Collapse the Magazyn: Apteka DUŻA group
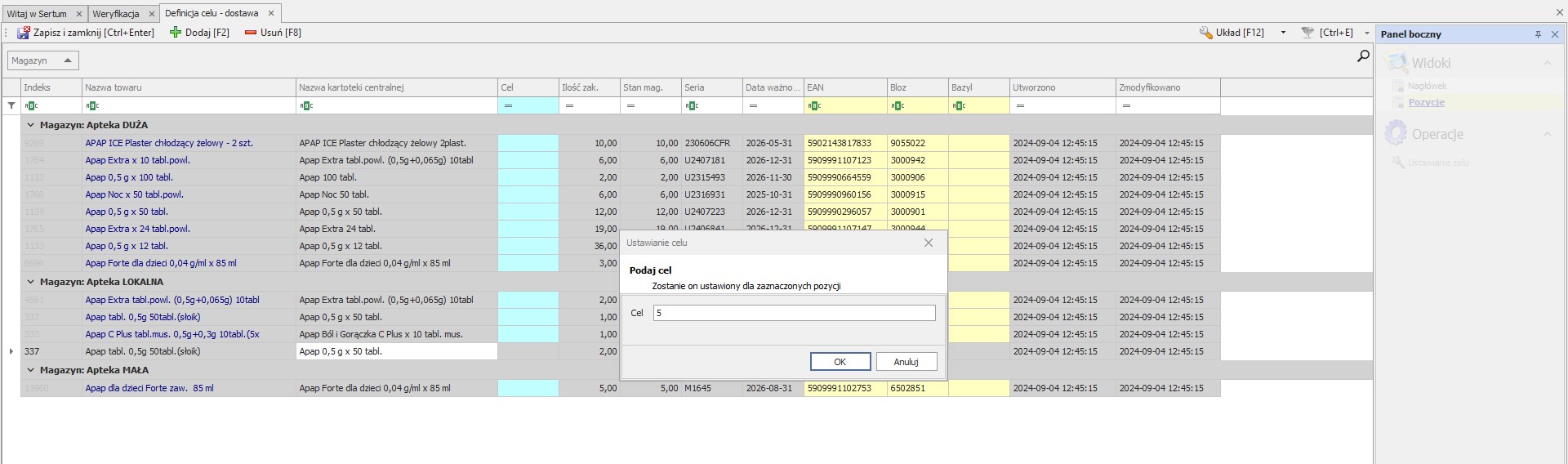 (x=31, y=125)
